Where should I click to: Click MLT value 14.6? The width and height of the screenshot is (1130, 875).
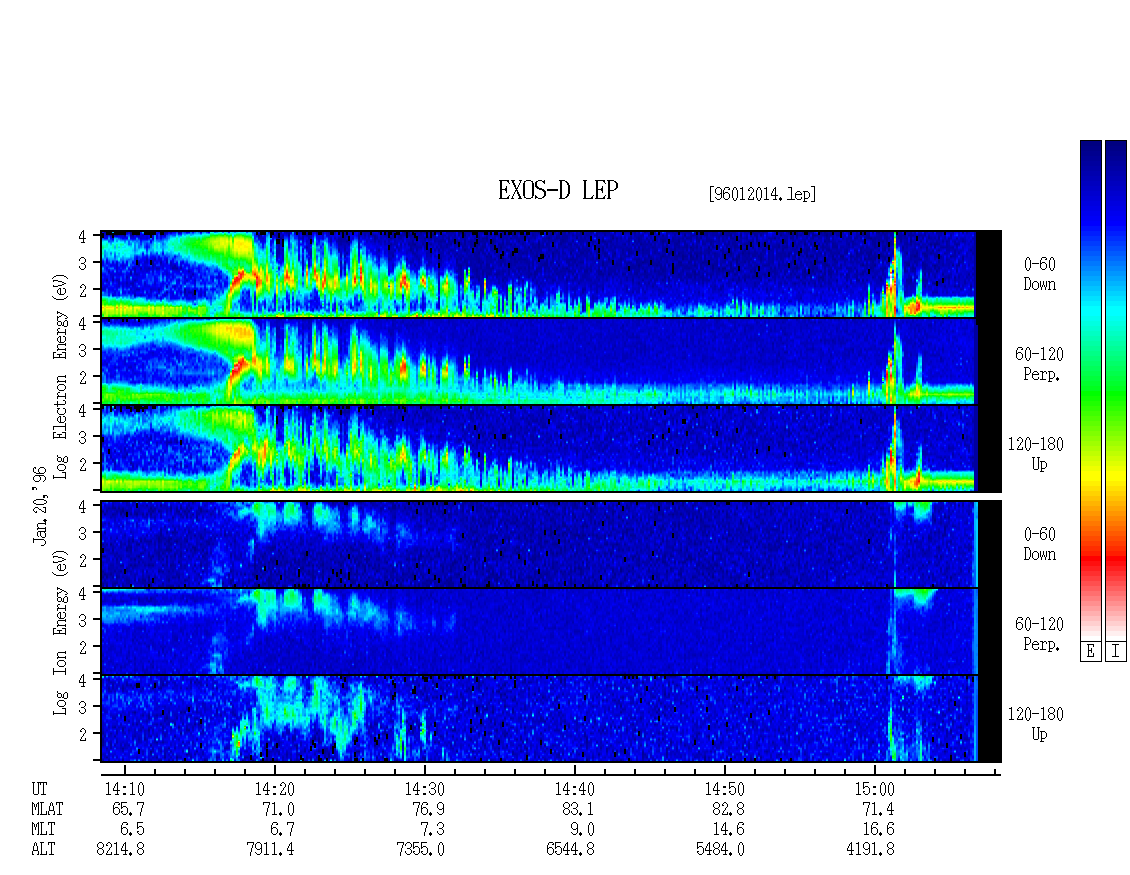tap(728, 830)
